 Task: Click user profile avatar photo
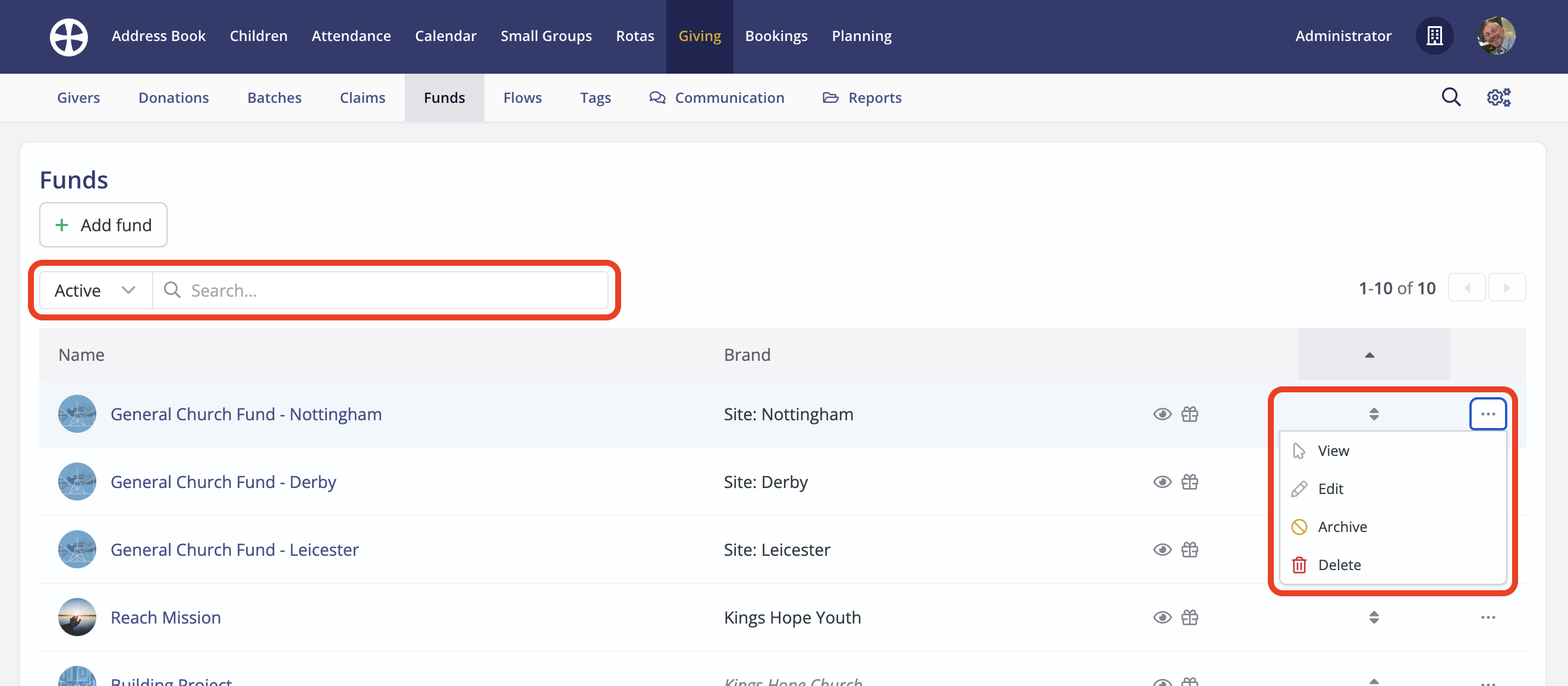[1496, 36]
